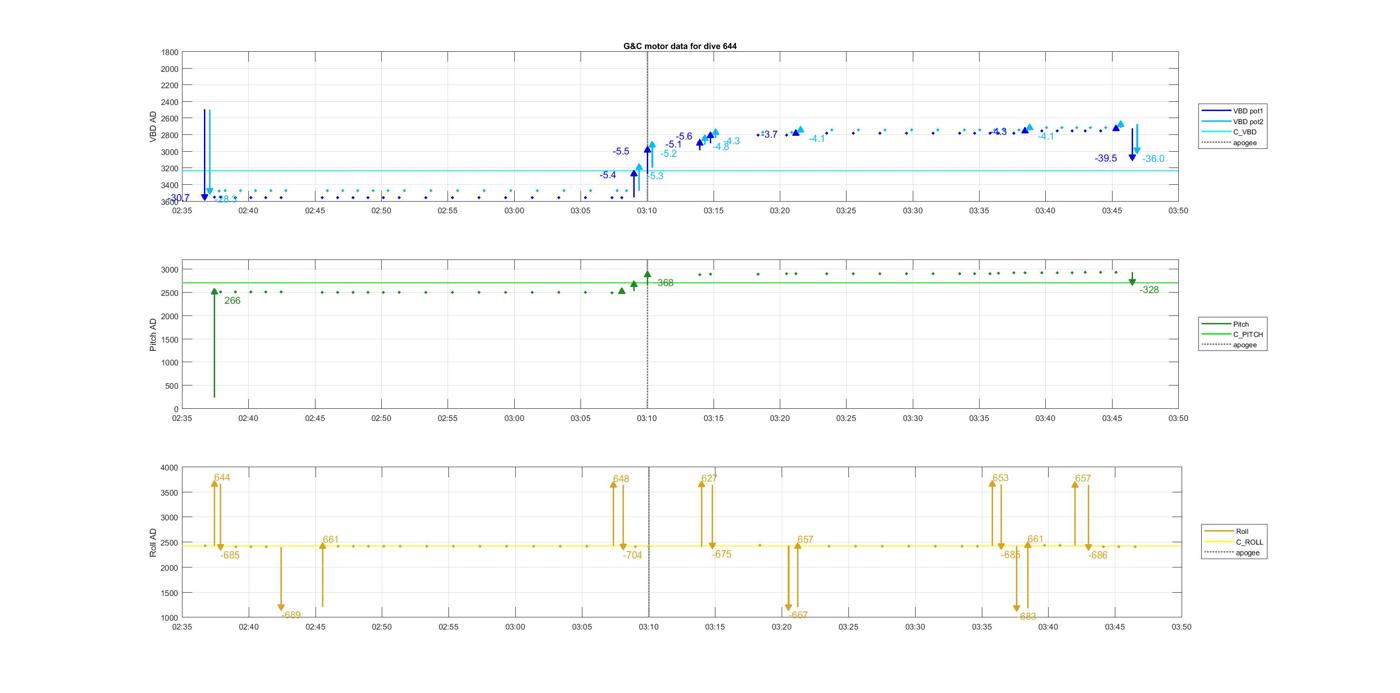The width and height of the screenshot is (1400, 693).
Task: Select 'C_VBD' entry in the top legend
Action: [x=1230, y=132]
